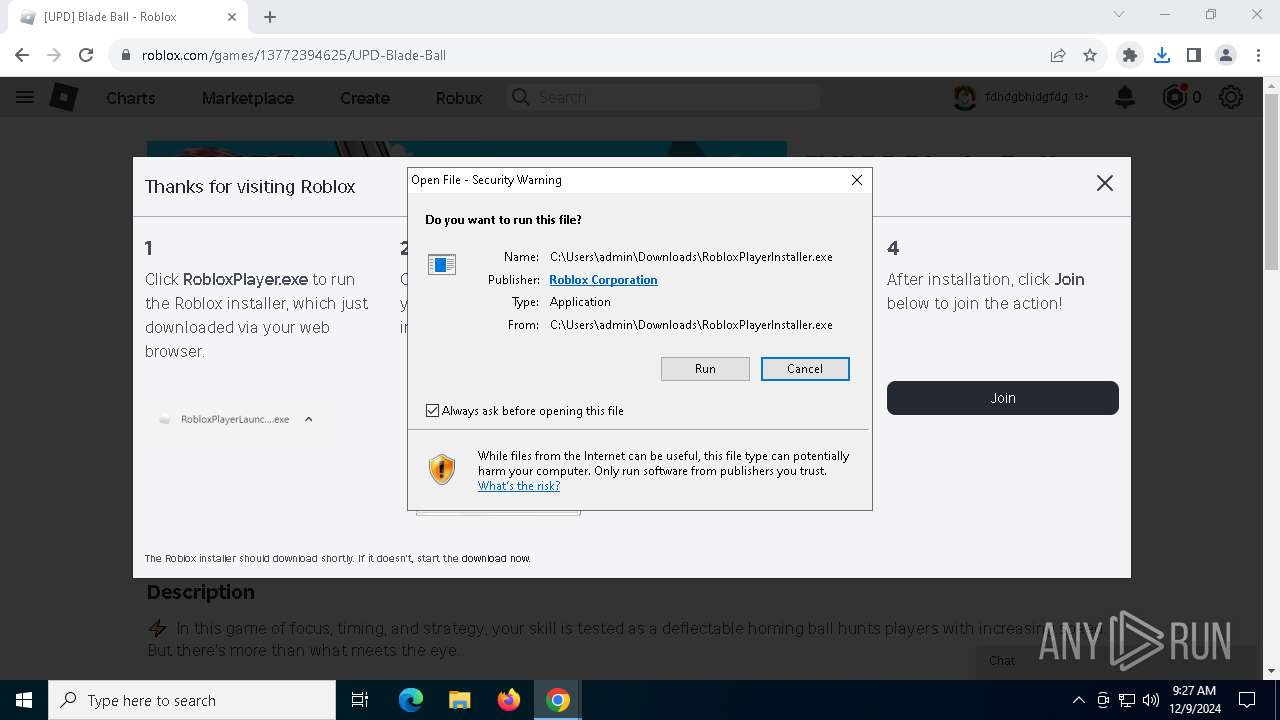Close the Blade Ball Roblox tab
Viewport: 1280px width, 720px height.
[233, 17]
